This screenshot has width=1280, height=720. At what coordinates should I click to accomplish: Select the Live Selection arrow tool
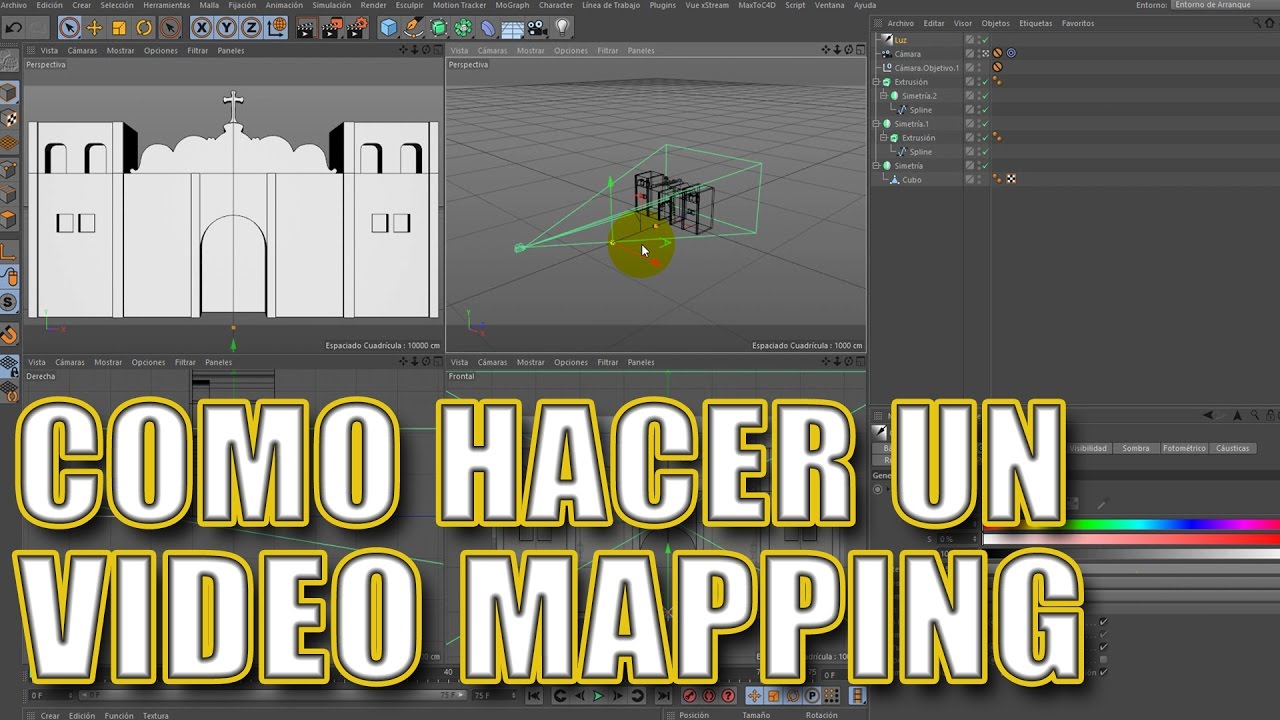69,28
